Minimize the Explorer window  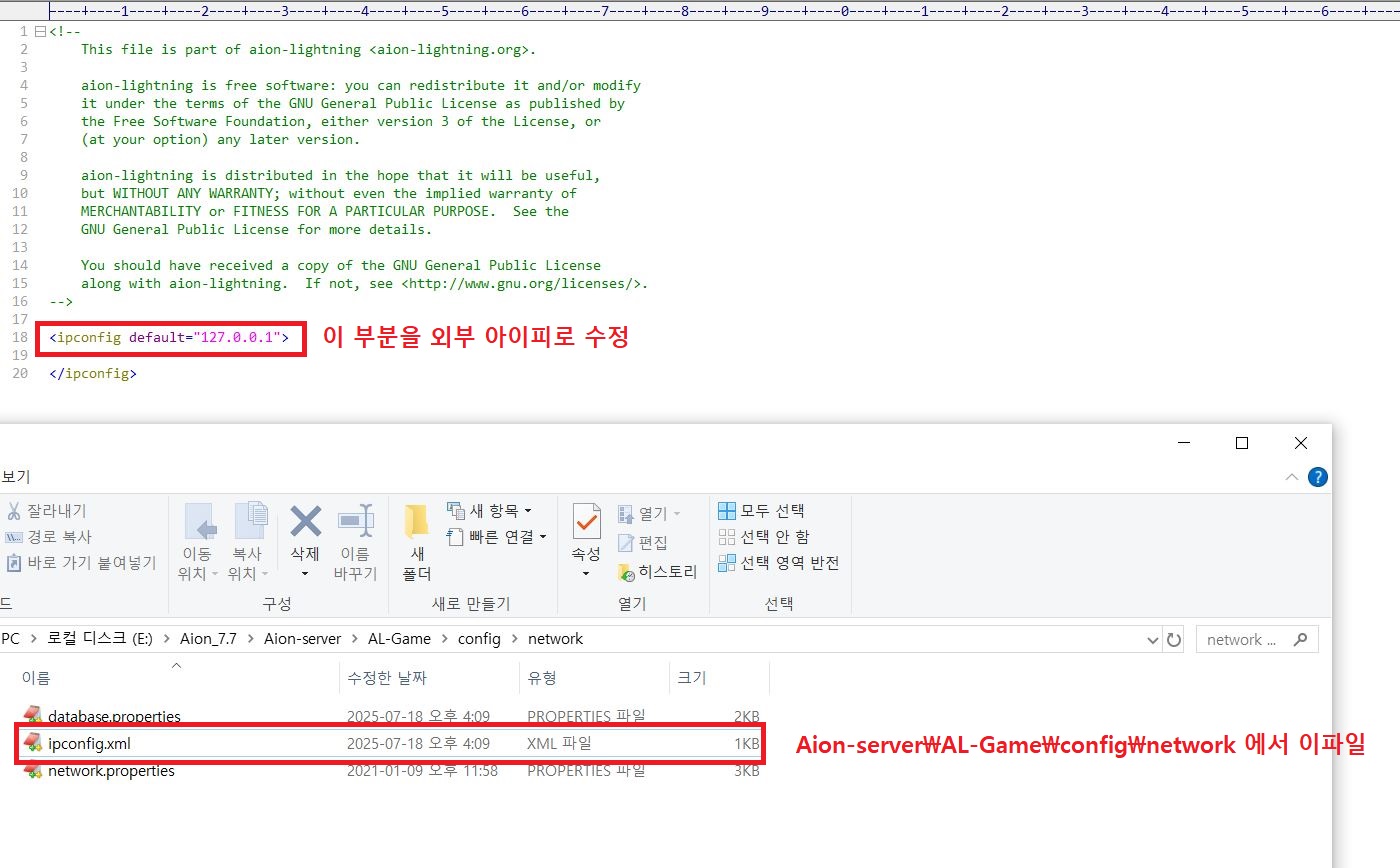[1184, 443]
